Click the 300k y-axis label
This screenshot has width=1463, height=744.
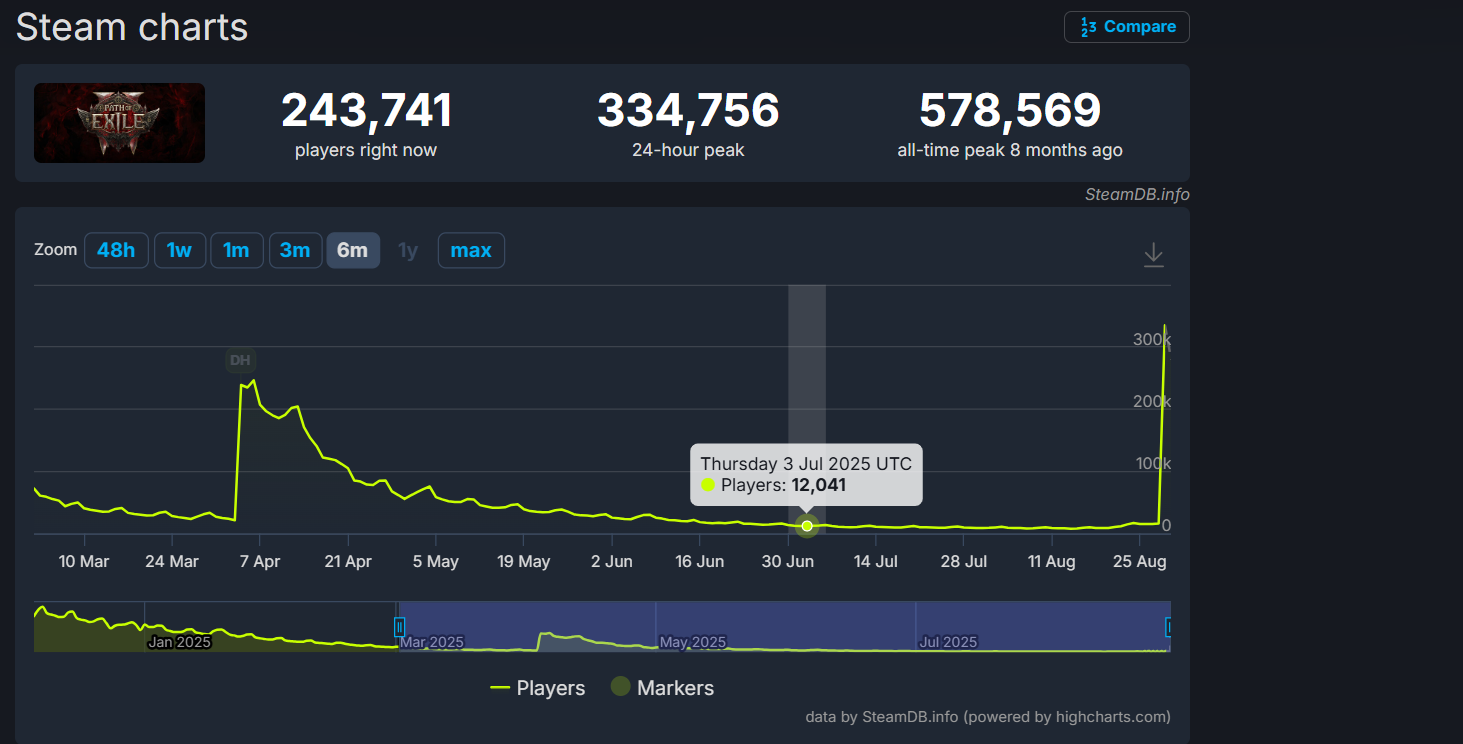(1151, 339)
